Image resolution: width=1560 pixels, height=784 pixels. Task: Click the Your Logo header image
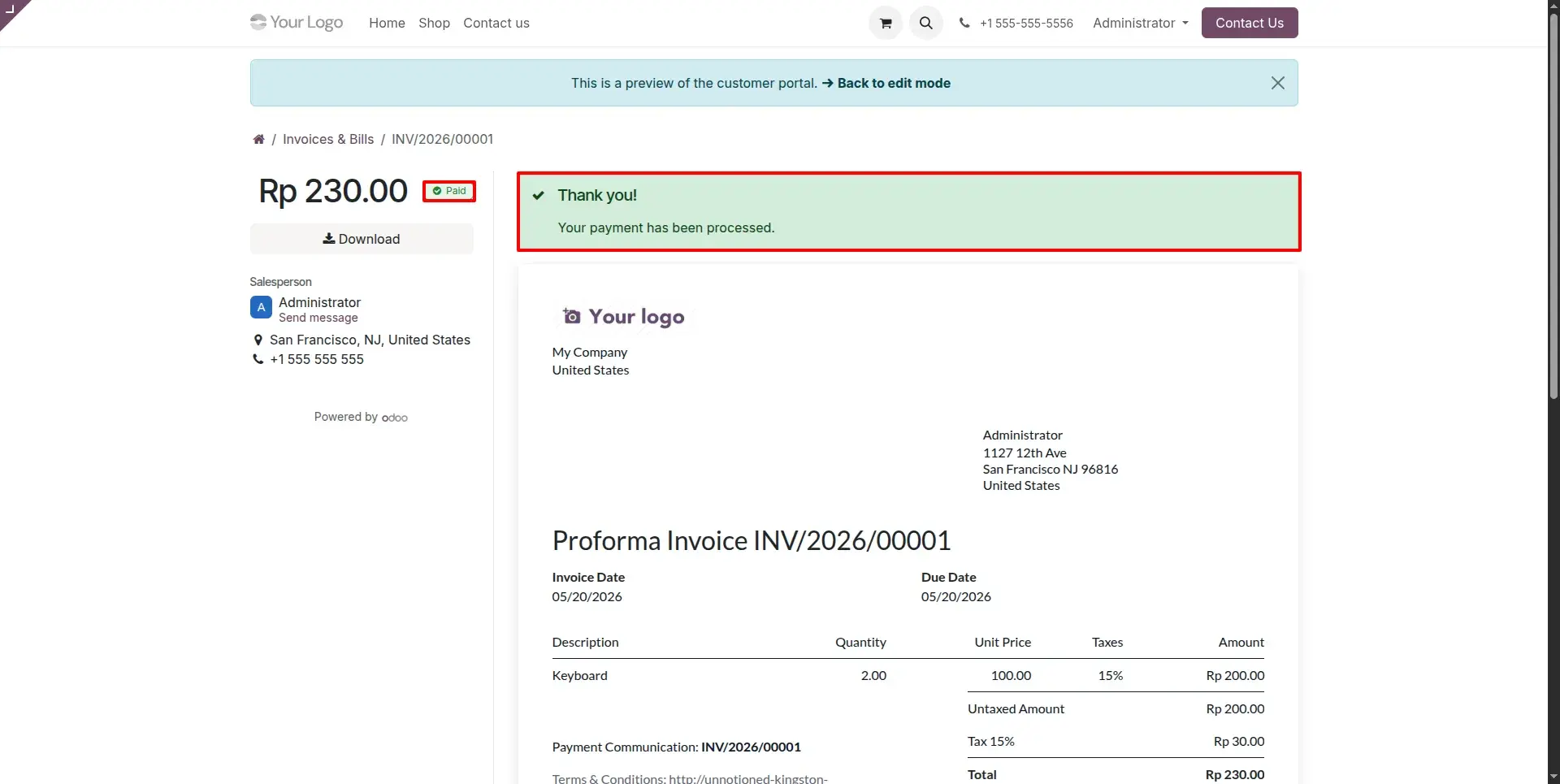[297, 23]
